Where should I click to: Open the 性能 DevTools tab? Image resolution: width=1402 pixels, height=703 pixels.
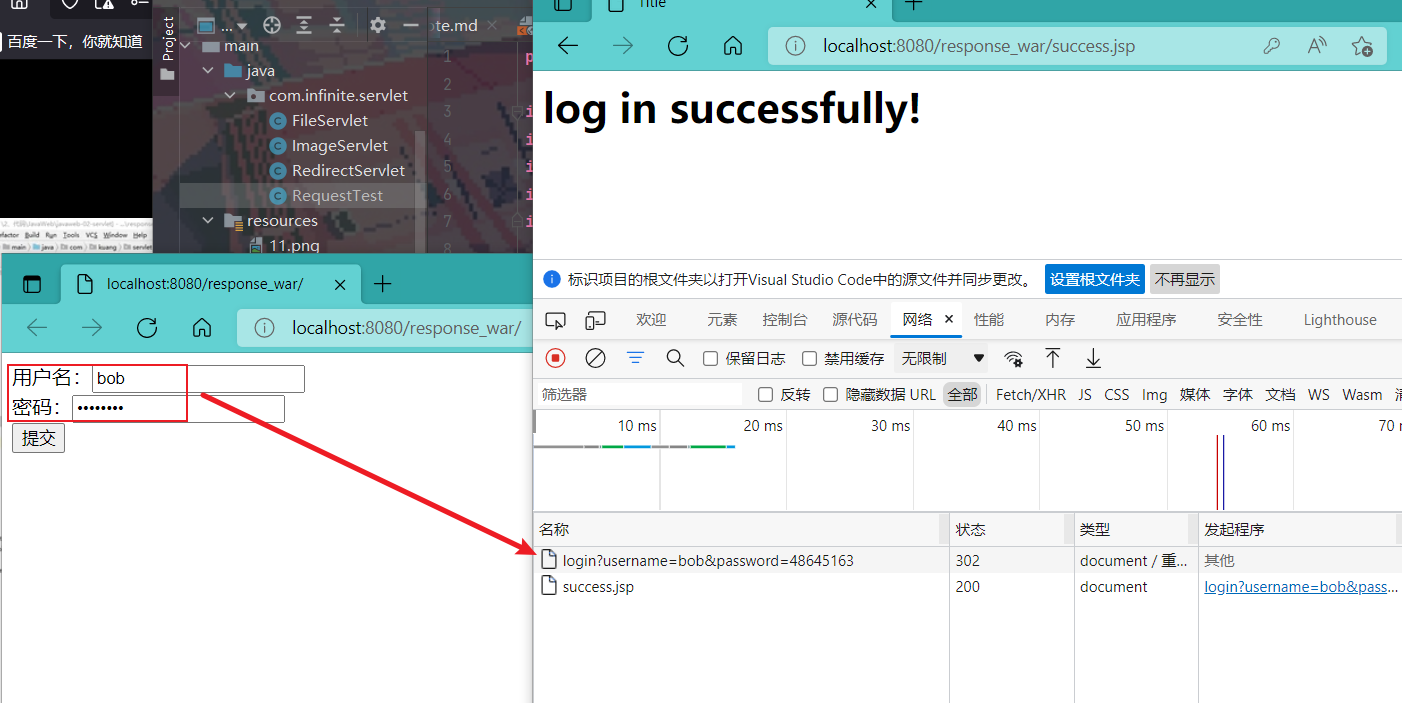(989, 320)
